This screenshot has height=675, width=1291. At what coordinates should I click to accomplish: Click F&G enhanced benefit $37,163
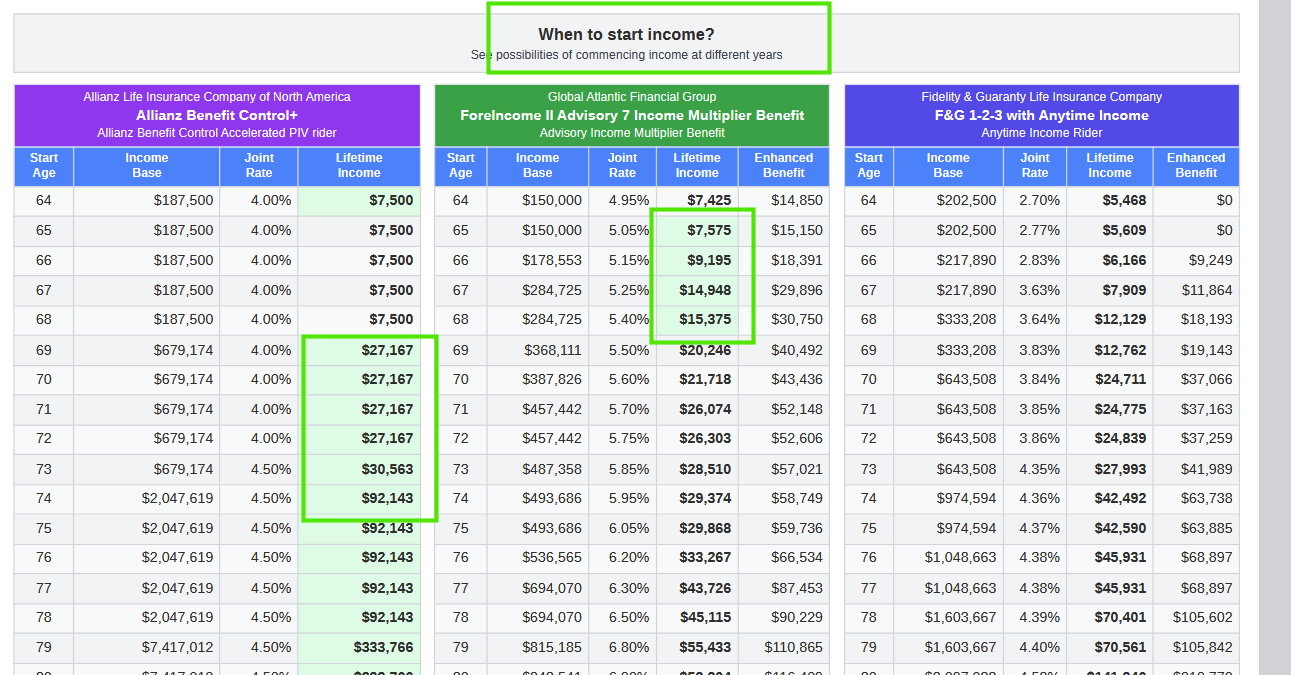pos(1207,409)
